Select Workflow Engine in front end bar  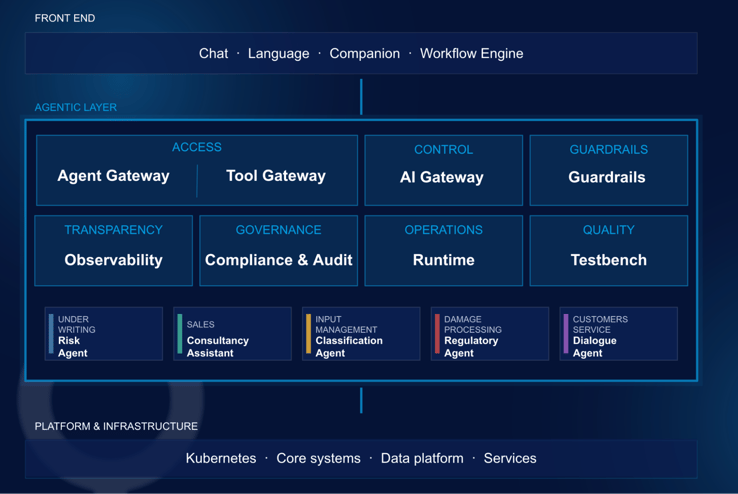pyautogui.click(x=472, y=54)
